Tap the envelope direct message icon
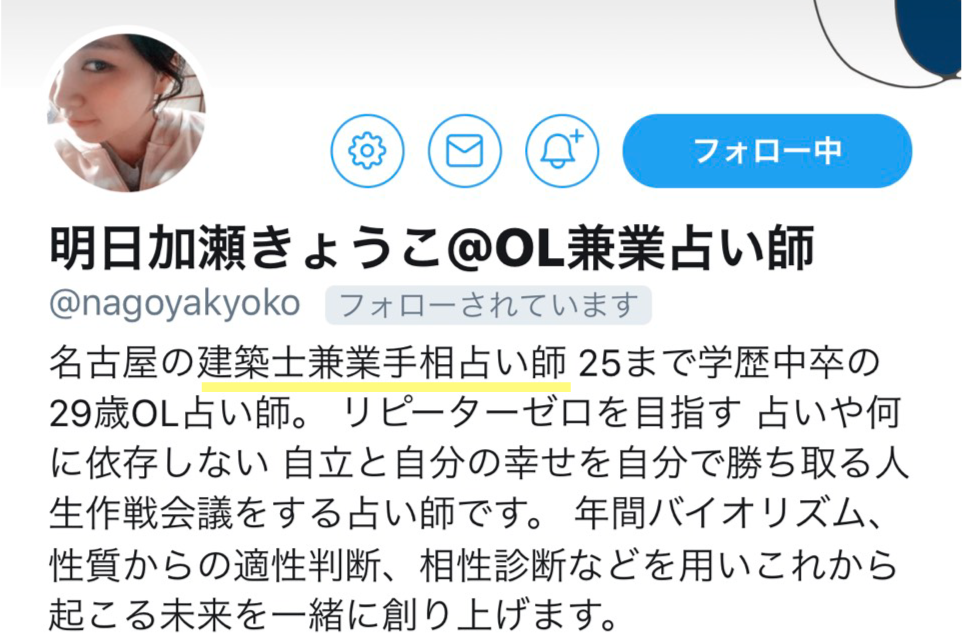Image resolution: width=963 pixels, height=643 pixels. click(464, 150)
